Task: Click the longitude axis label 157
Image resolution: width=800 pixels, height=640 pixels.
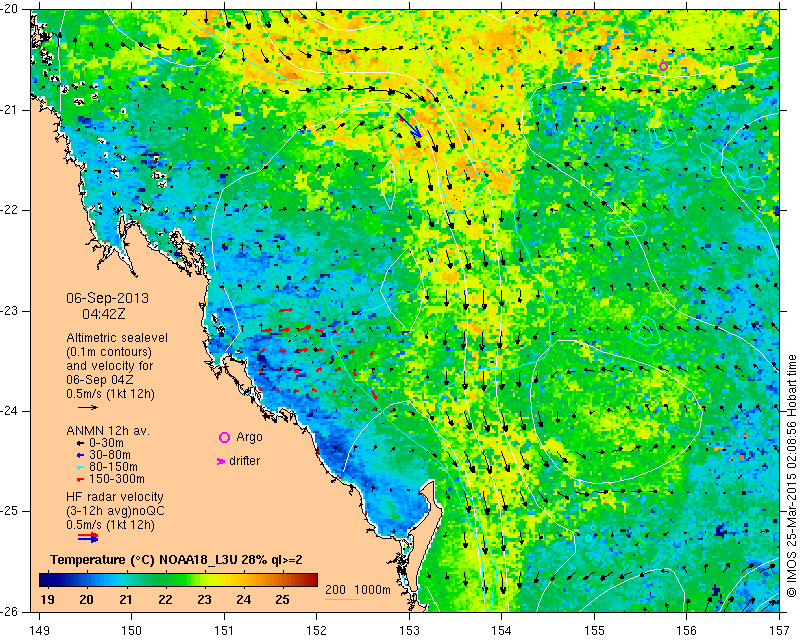Action: tap(779, 631)
